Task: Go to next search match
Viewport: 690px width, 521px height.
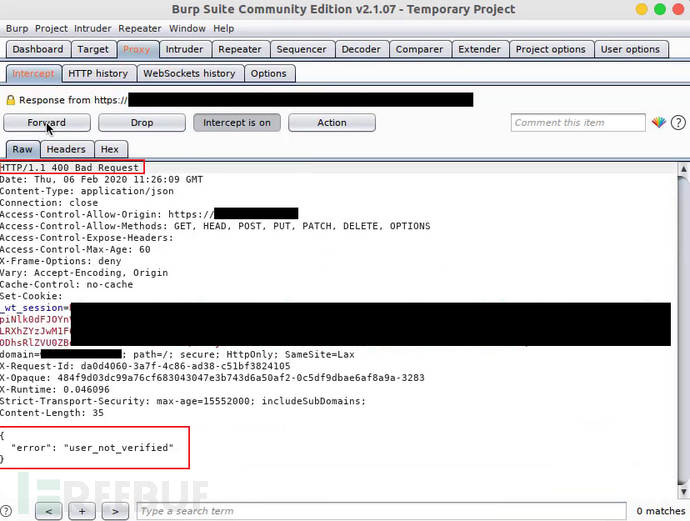Action: tap(115, 511)
